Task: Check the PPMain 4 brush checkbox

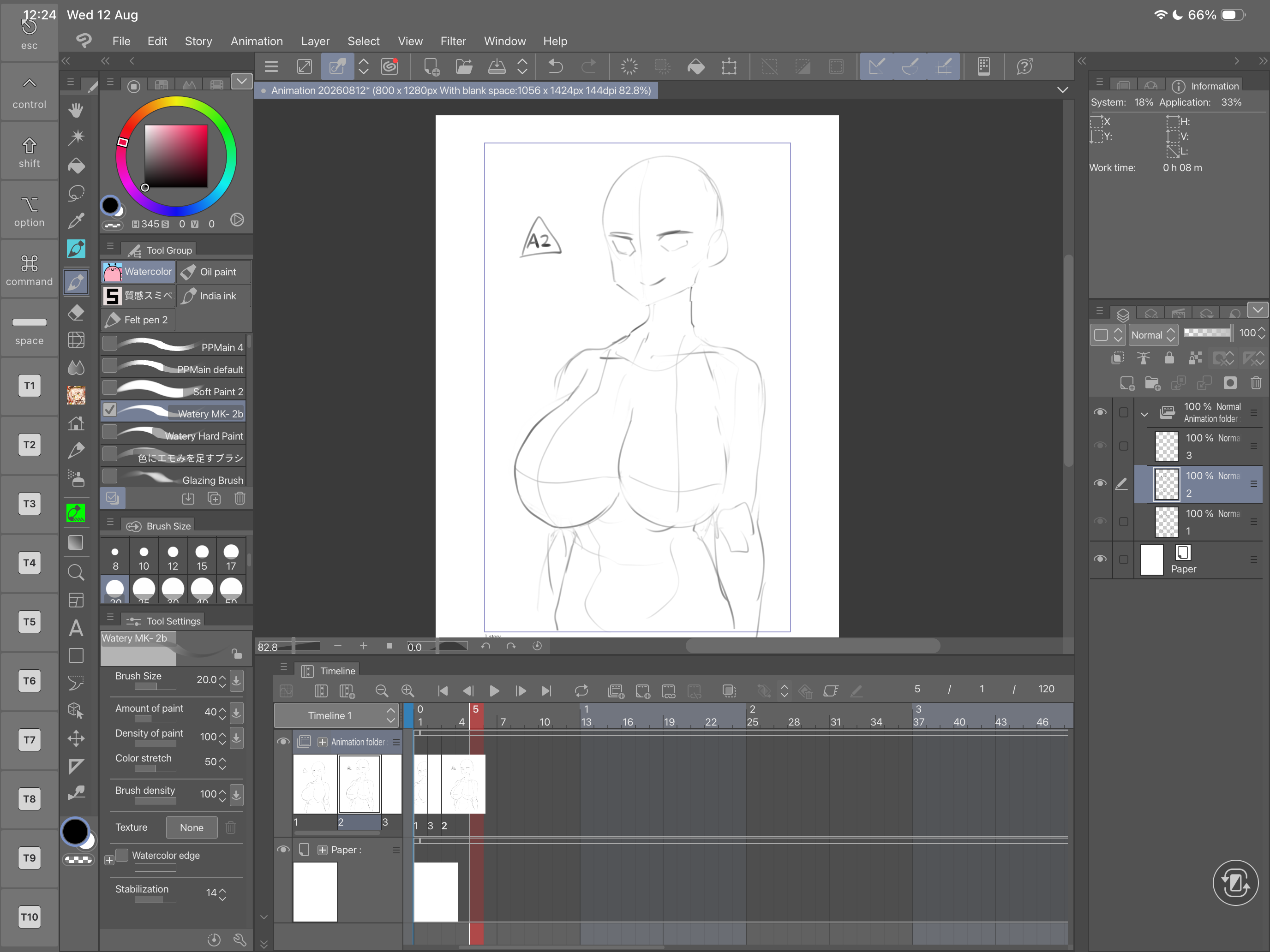Action: (110, 343)
